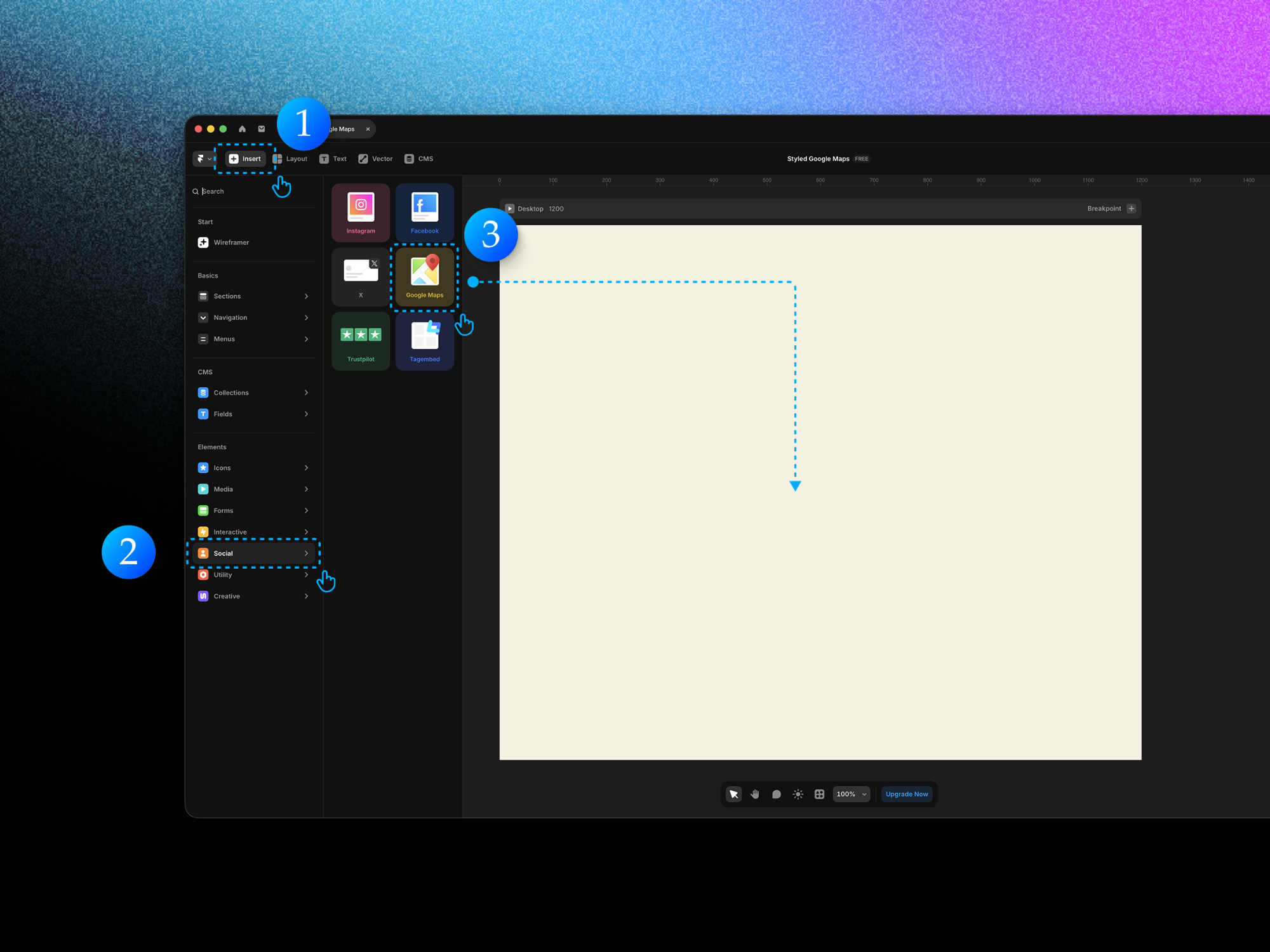Select the Text tool in the toolbar

[x=333, y=159]
